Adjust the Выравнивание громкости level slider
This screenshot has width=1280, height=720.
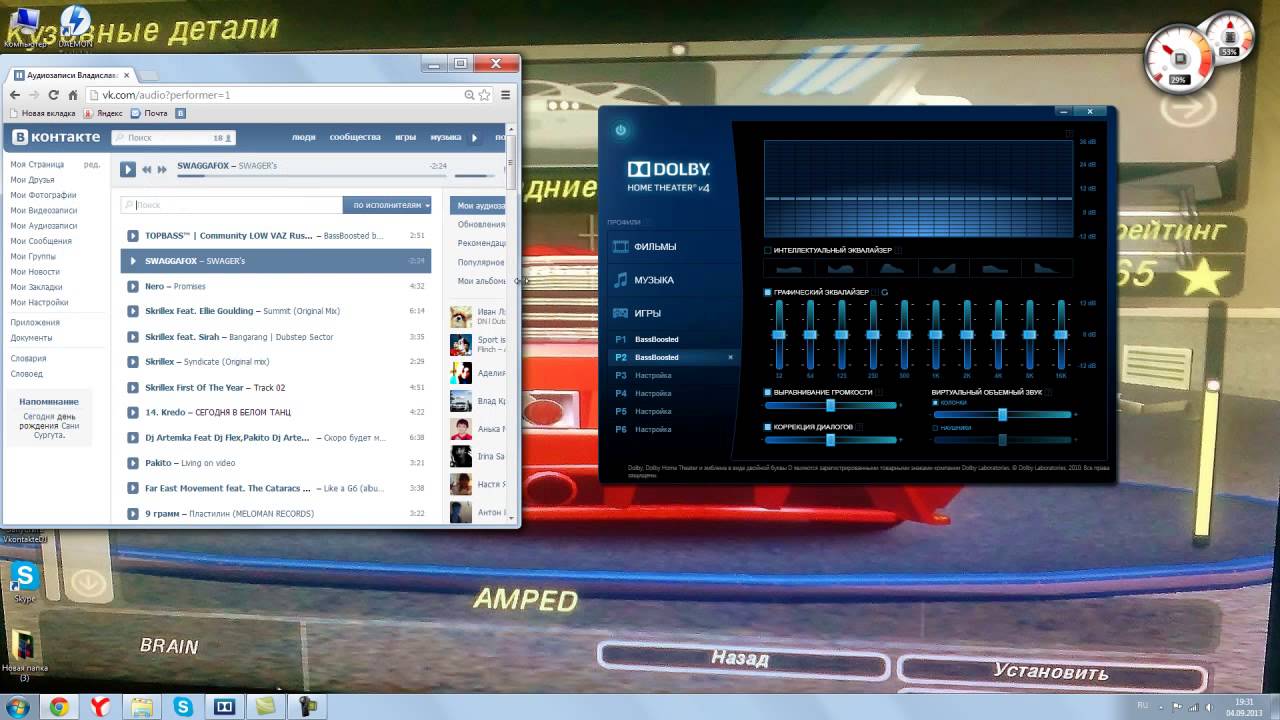coord(831,405)
